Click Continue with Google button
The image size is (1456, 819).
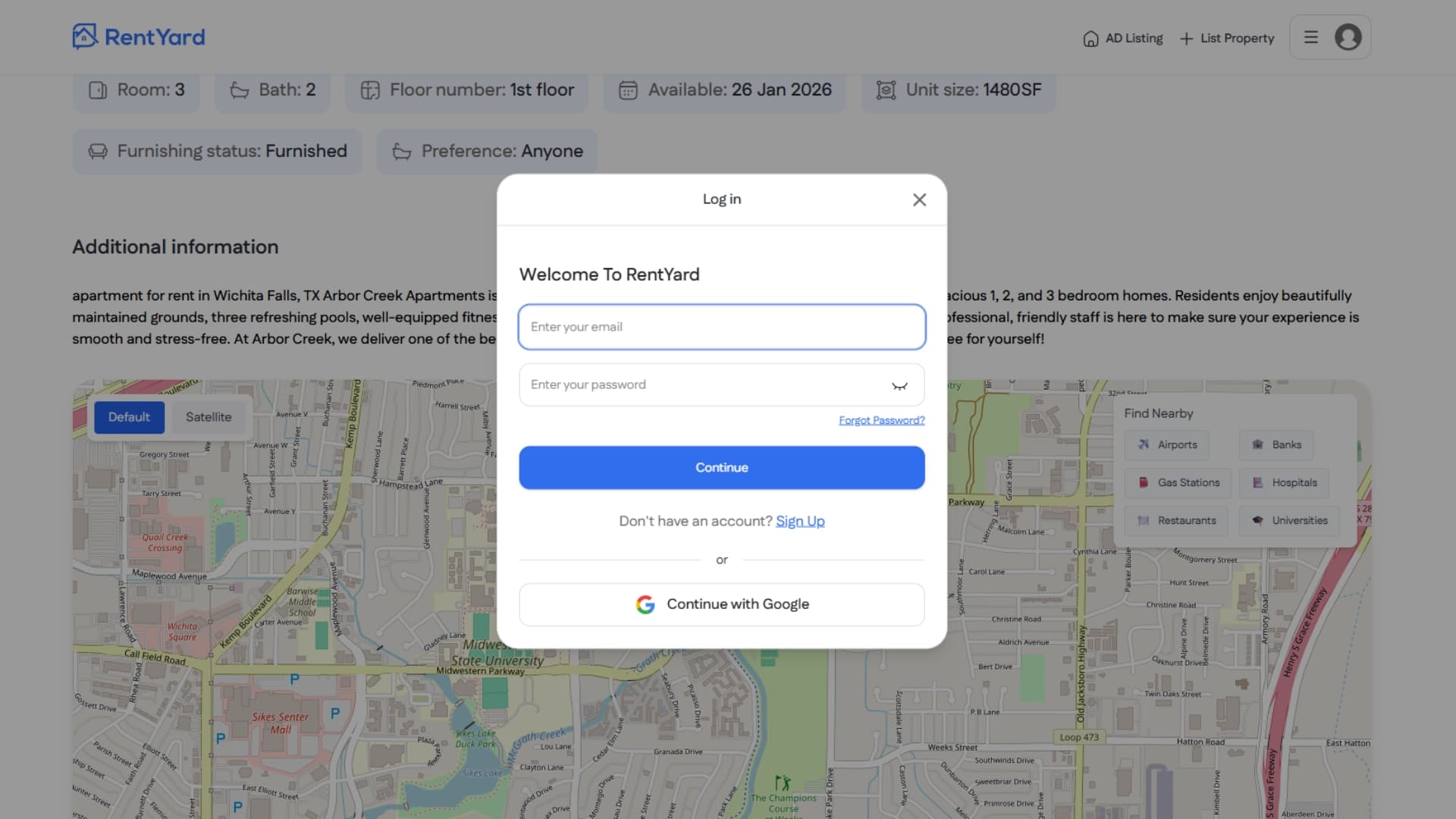pos(722,604)
